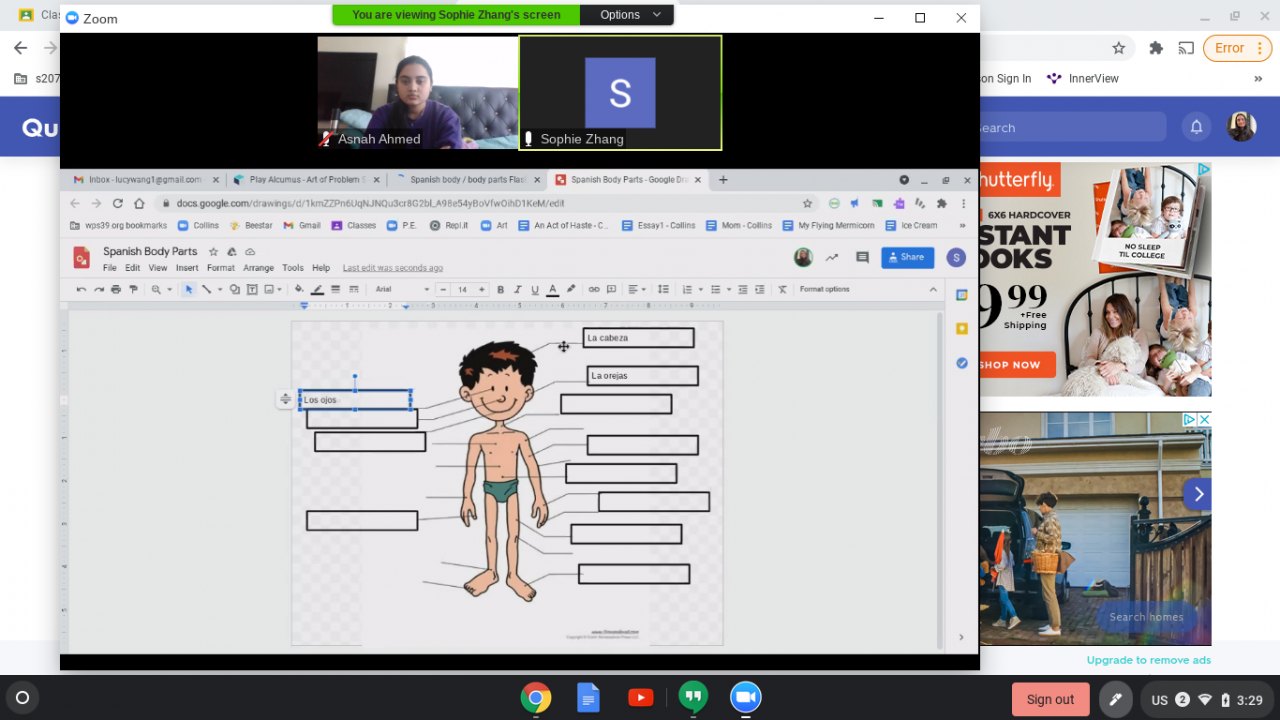
Task: Click the Upgrade to remove ads link
Action: pyautogui.click(x=1148, y=660)
